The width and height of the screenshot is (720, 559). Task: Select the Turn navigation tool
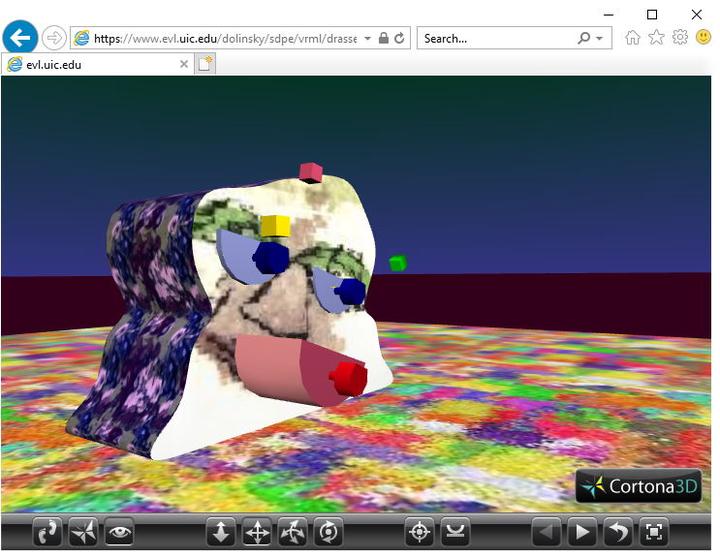pos(292,532)
